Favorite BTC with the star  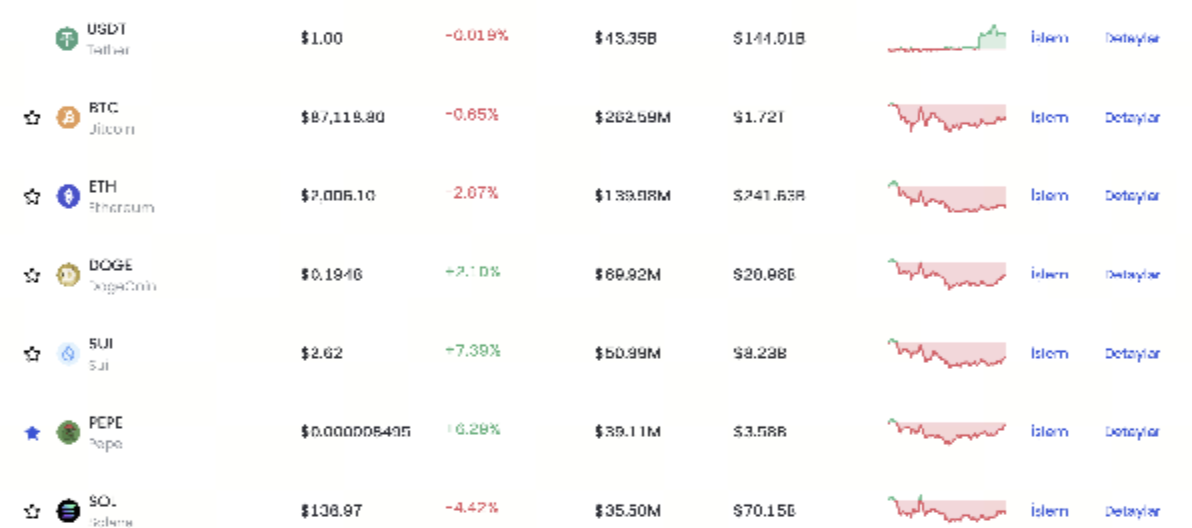[x=32, y=118]
